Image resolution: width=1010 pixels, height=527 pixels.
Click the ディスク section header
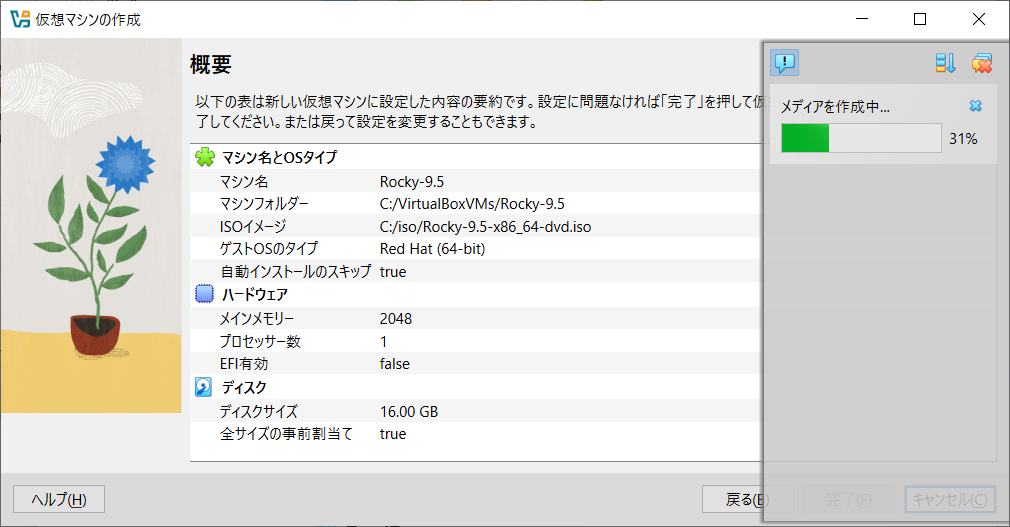coord(244,387)
